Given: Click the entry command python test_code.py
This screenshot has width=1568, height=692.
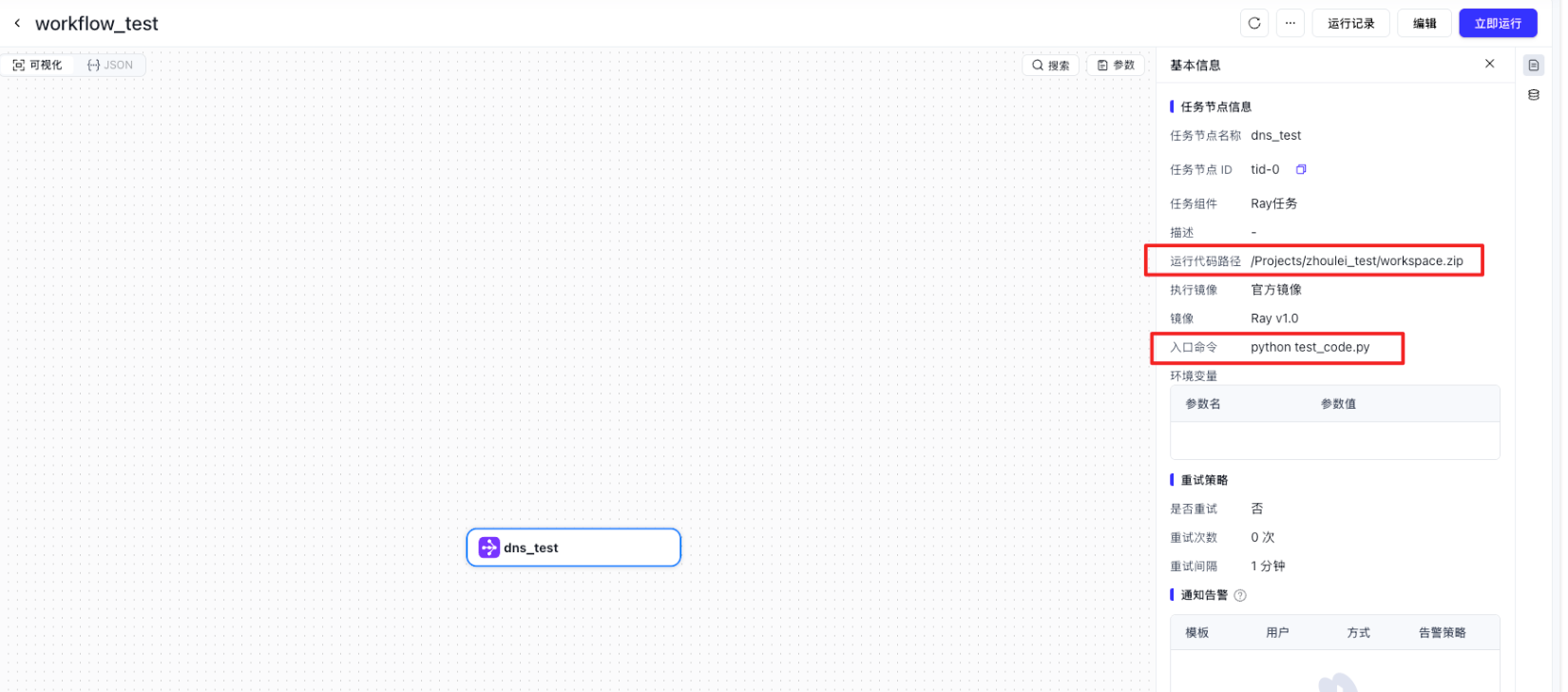Looking at the screenshot, I should point(1310,347).
